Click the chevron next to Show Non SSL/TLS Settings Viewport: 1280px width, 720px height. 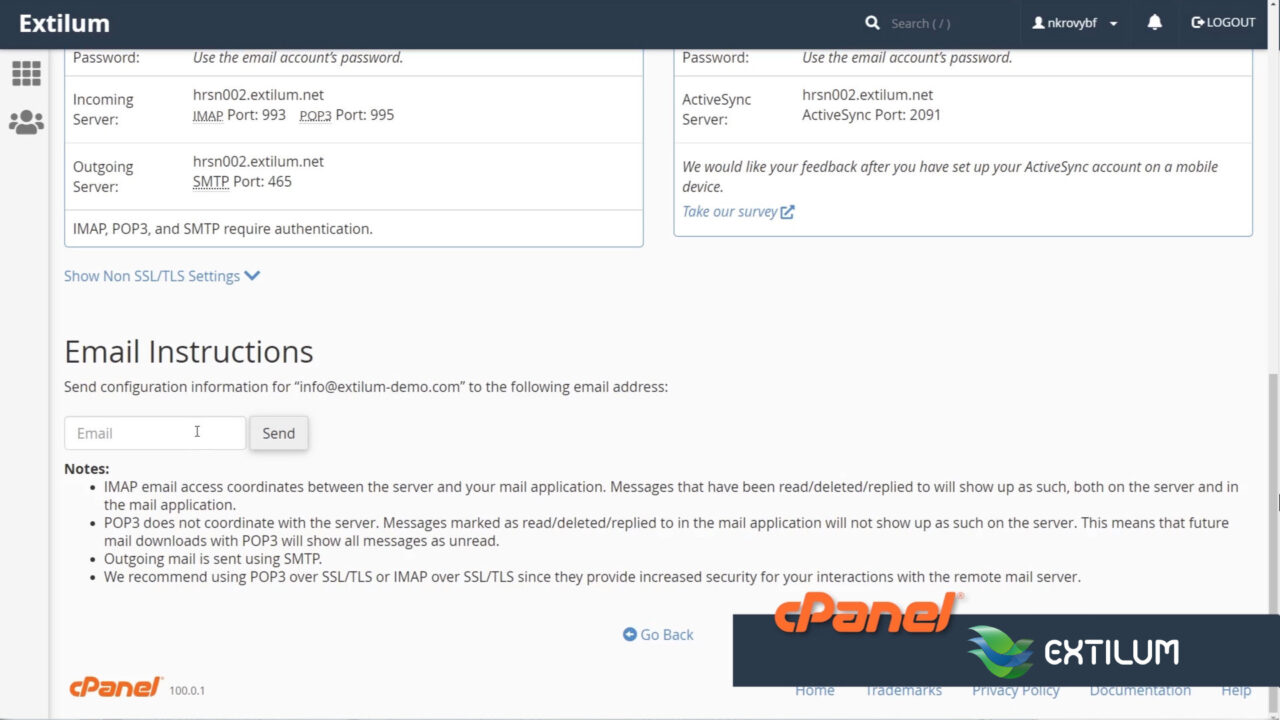click(251, 276)
